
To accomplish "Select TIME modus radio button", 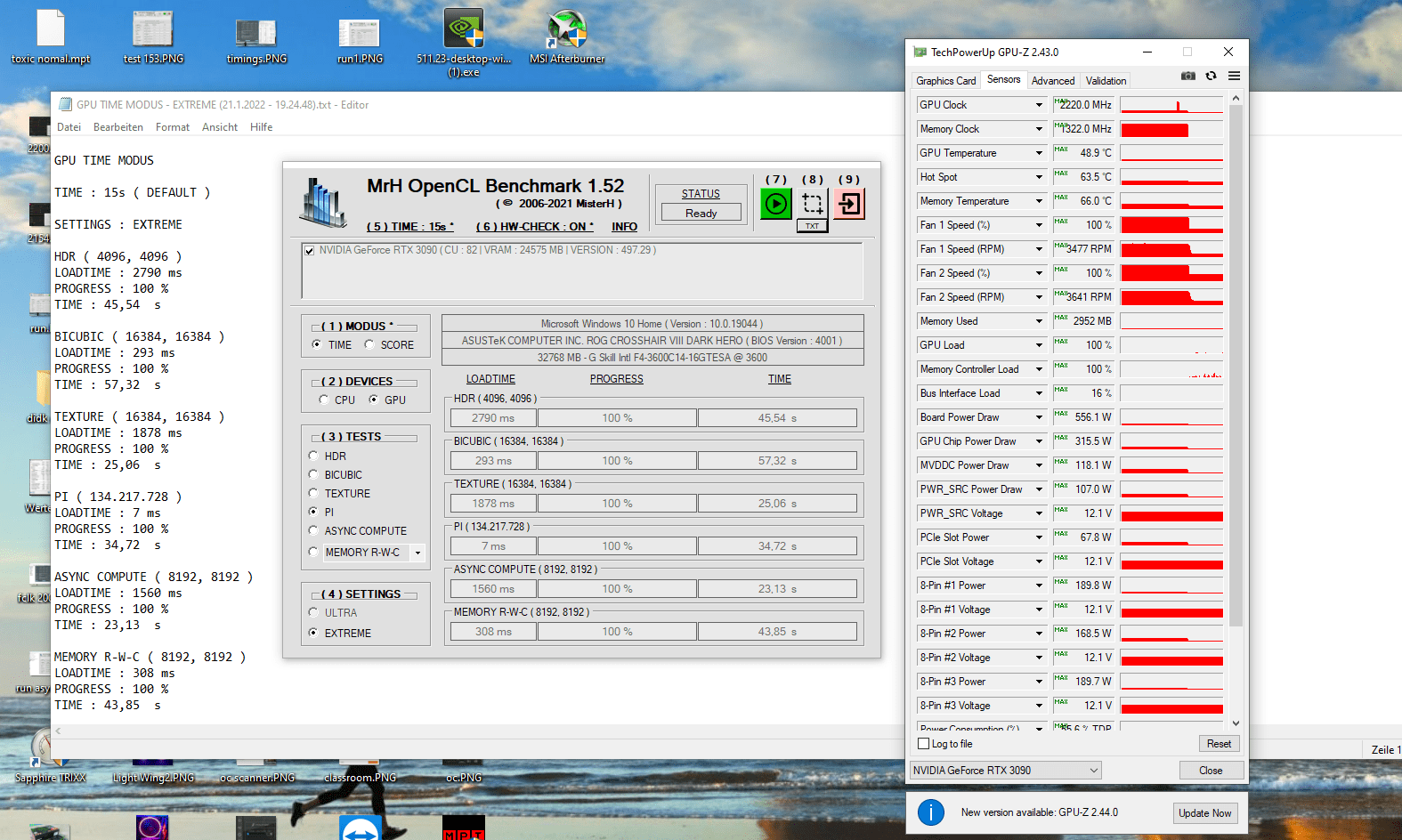I will point(317,344).
